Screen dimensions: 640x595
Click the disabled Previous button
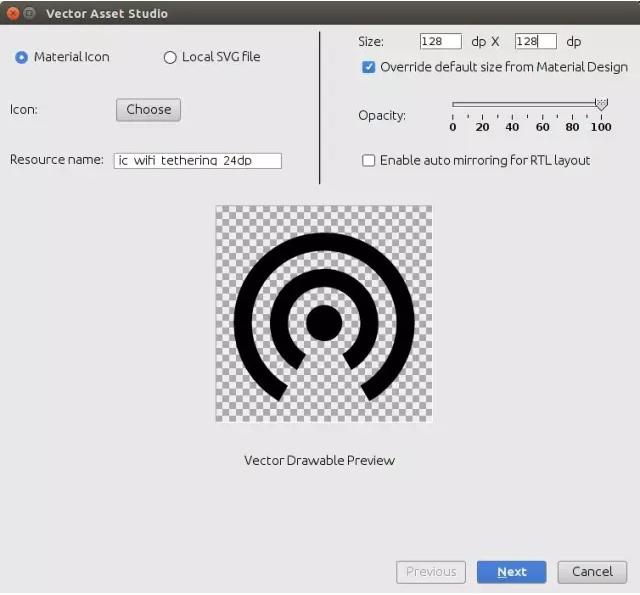point(431,572)
